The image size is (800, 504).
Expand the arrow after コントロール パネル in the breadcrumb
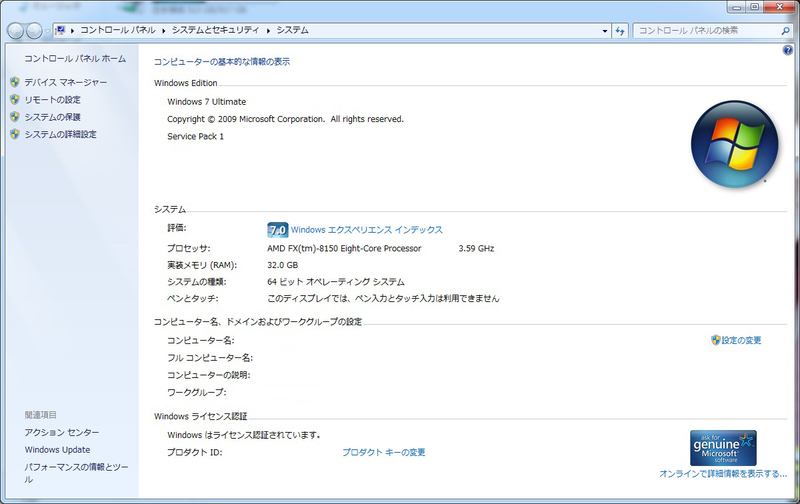click(x=164, y=31)
